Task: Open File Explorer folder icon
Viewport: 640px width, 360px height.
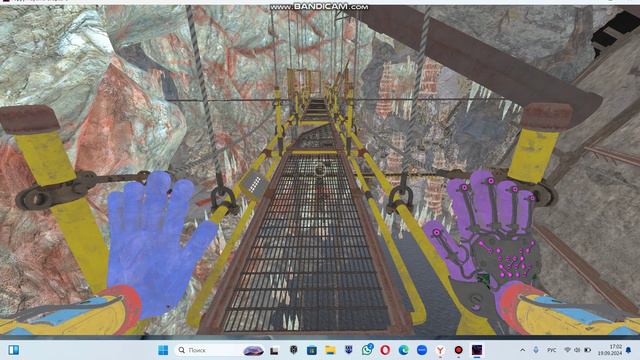Action: click(330, 350)
